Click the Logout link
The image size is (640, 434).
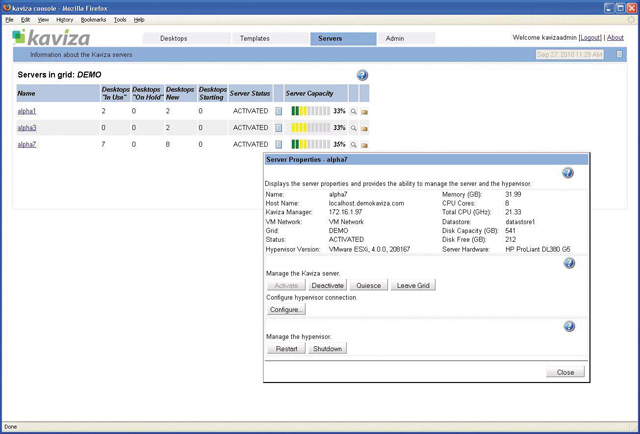590,38
